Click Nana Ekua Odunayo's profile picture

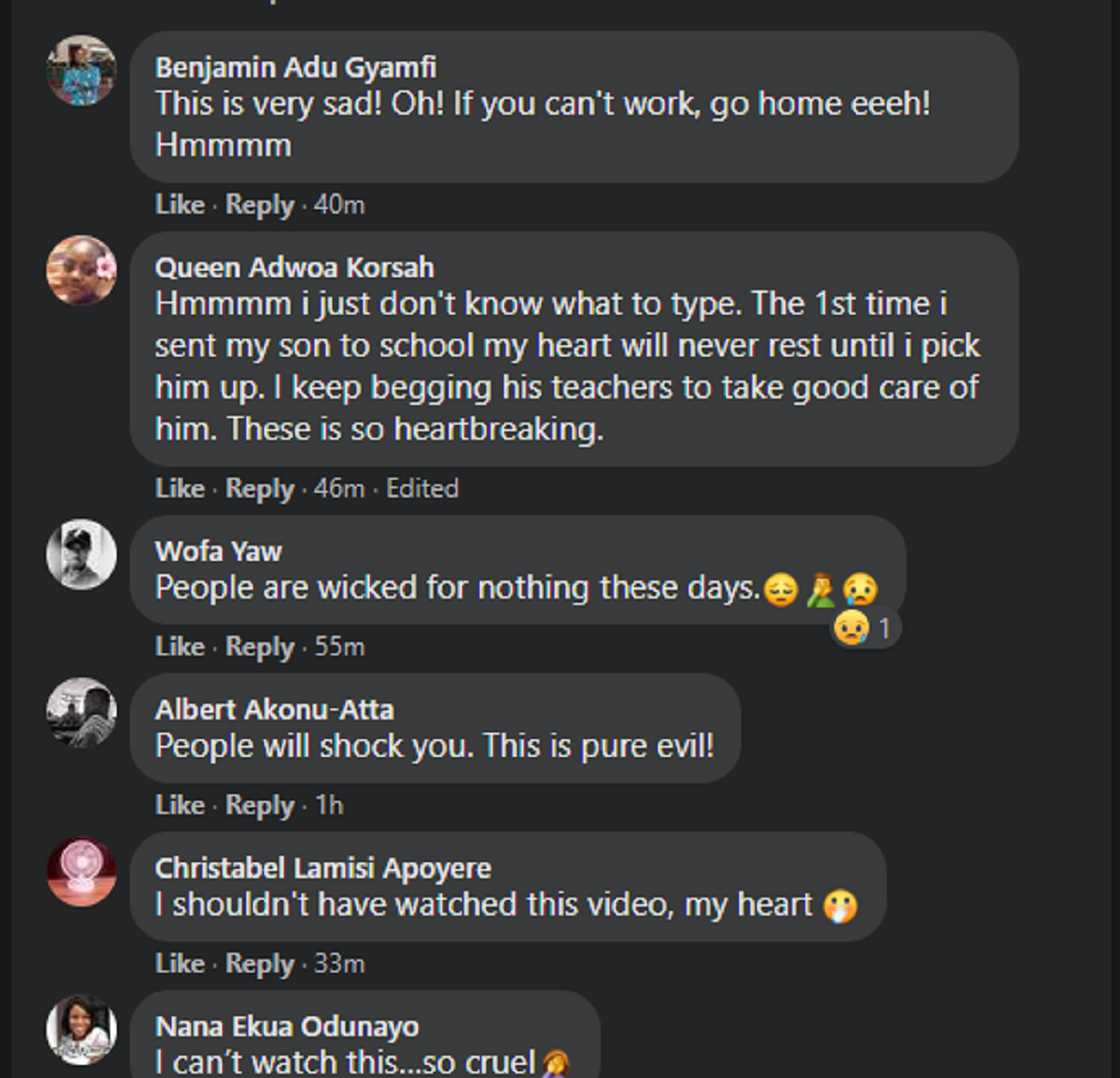(x=81, y=1029)
